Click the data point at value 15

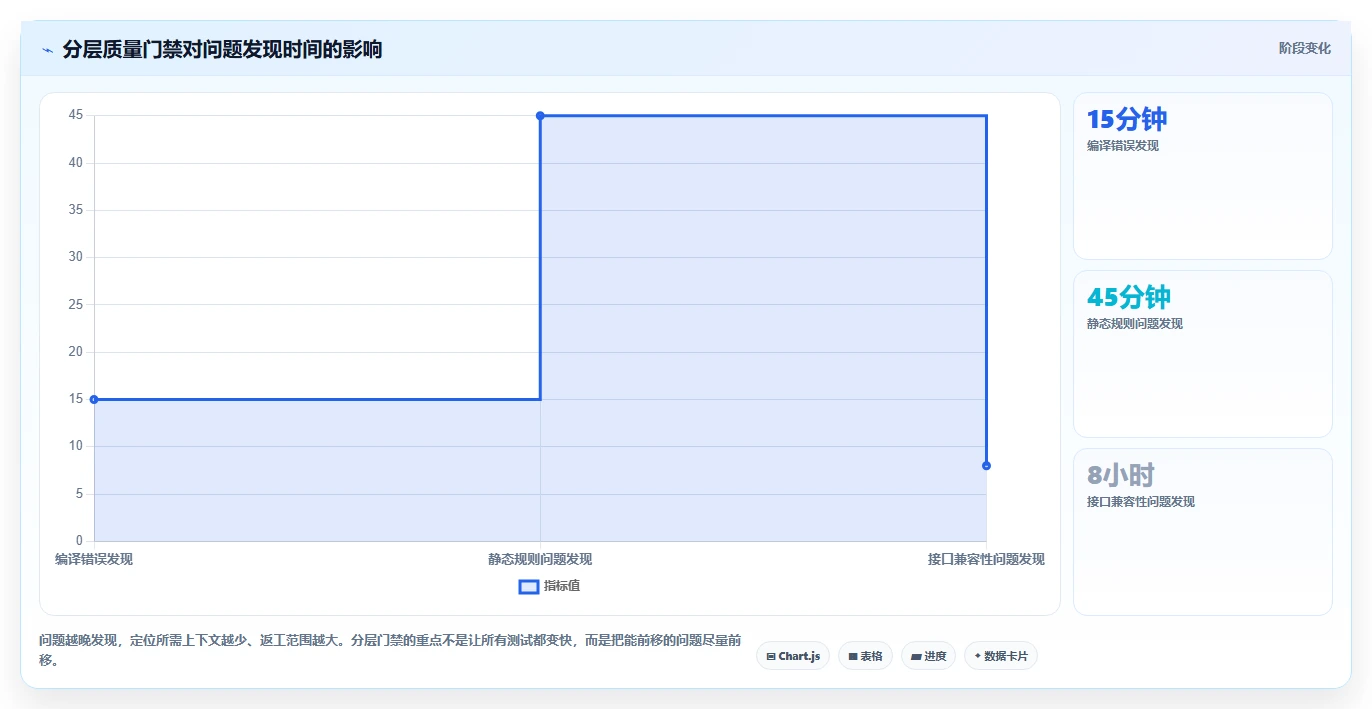[94, 399]
